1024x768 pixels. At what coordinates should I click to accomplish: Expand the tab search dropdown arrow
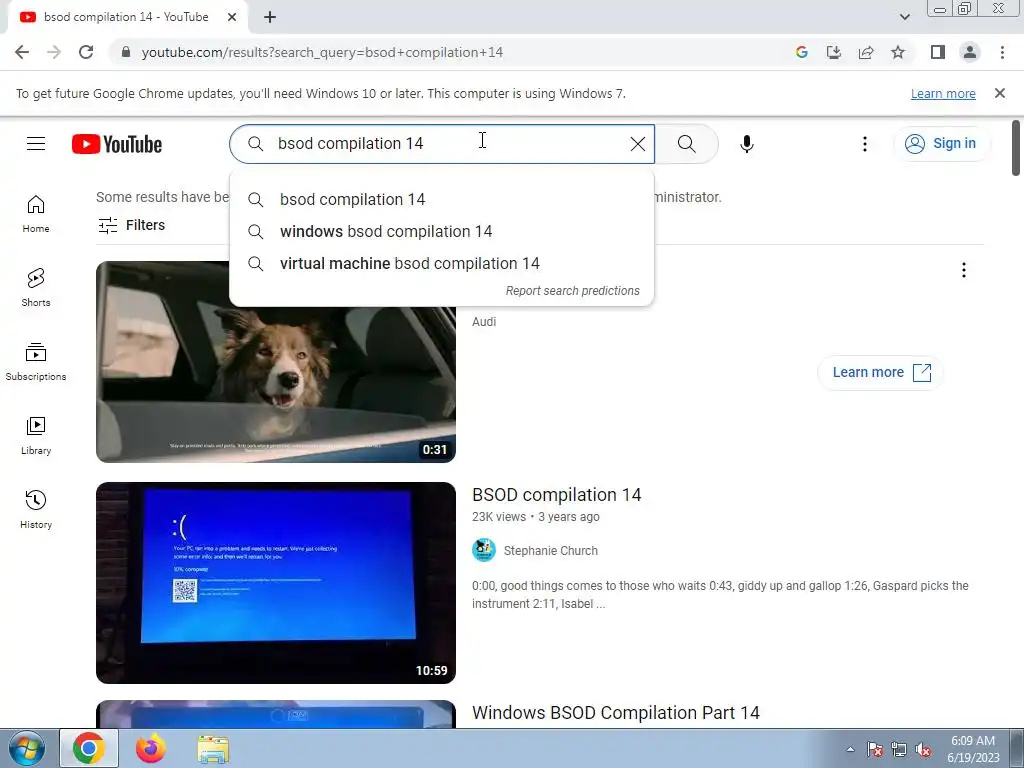point(904,17)
